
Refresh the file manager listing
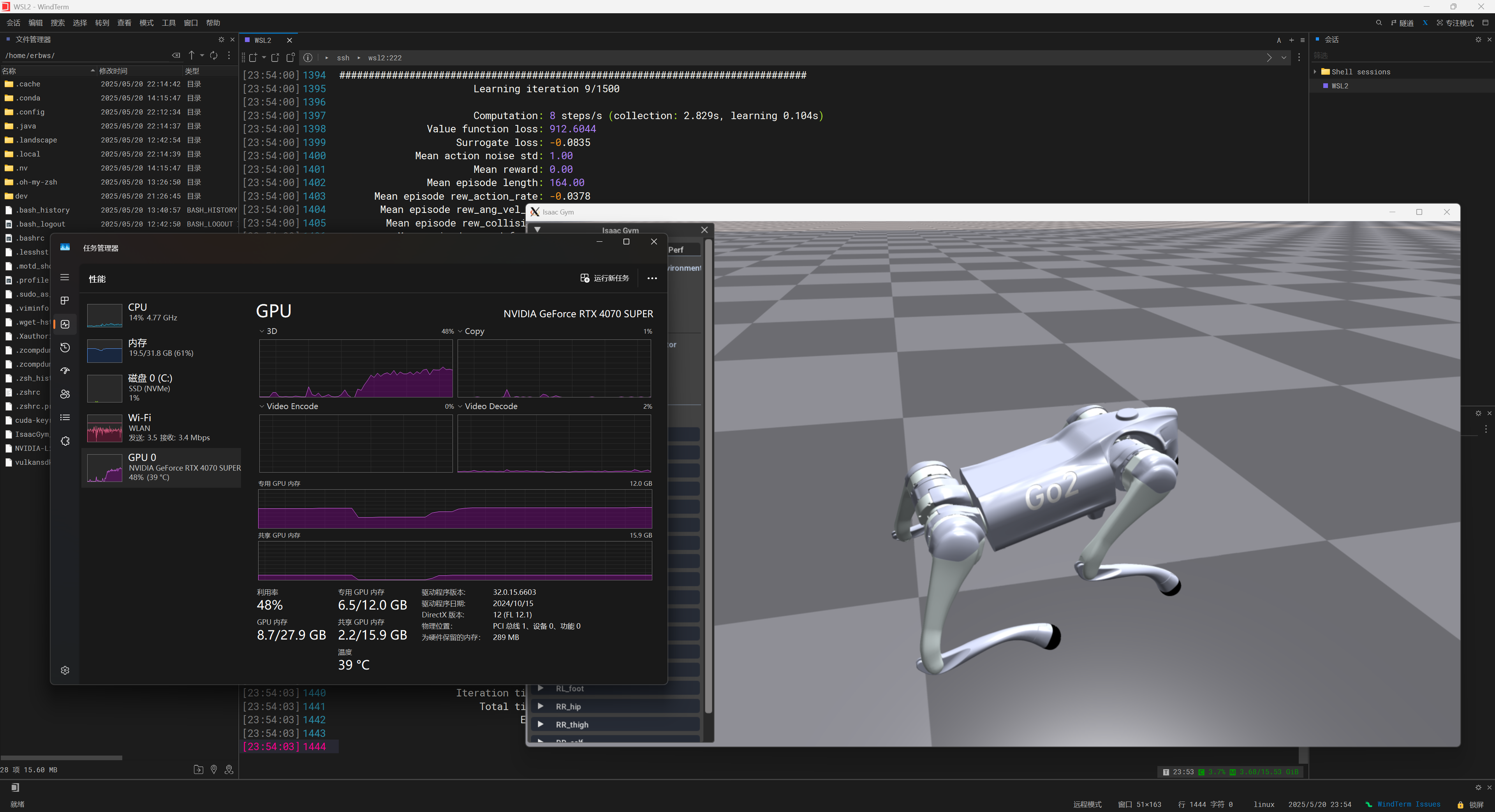point(213,55)
